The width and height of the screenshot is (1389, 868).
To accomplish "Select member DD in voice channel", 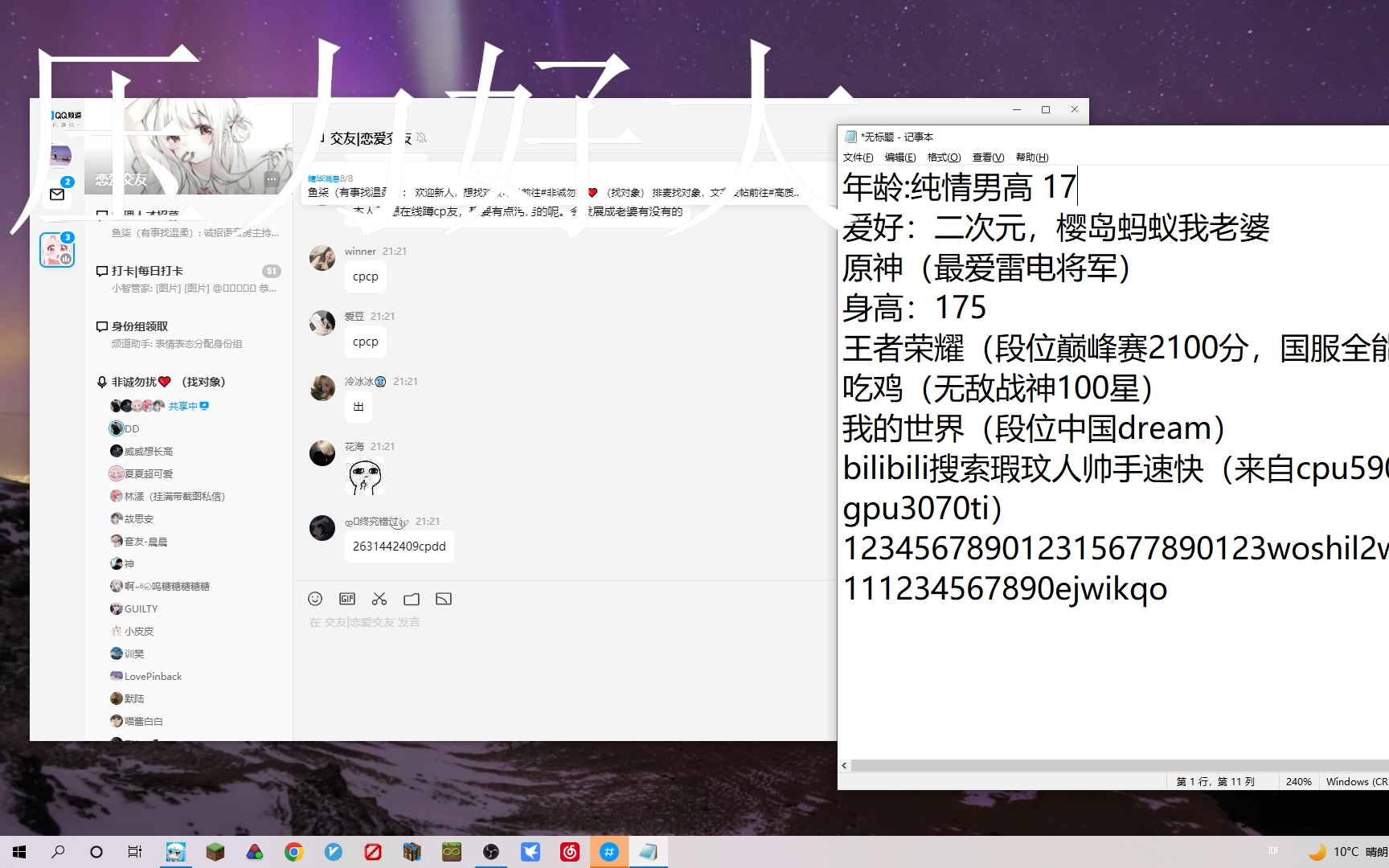I will [125, 428].
